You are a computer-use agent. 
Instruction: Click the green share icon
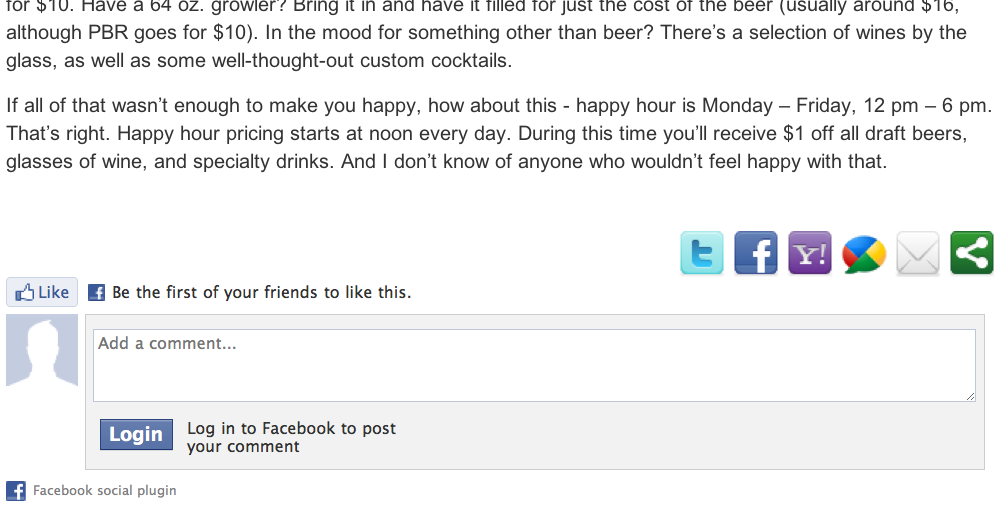[972, 253]
